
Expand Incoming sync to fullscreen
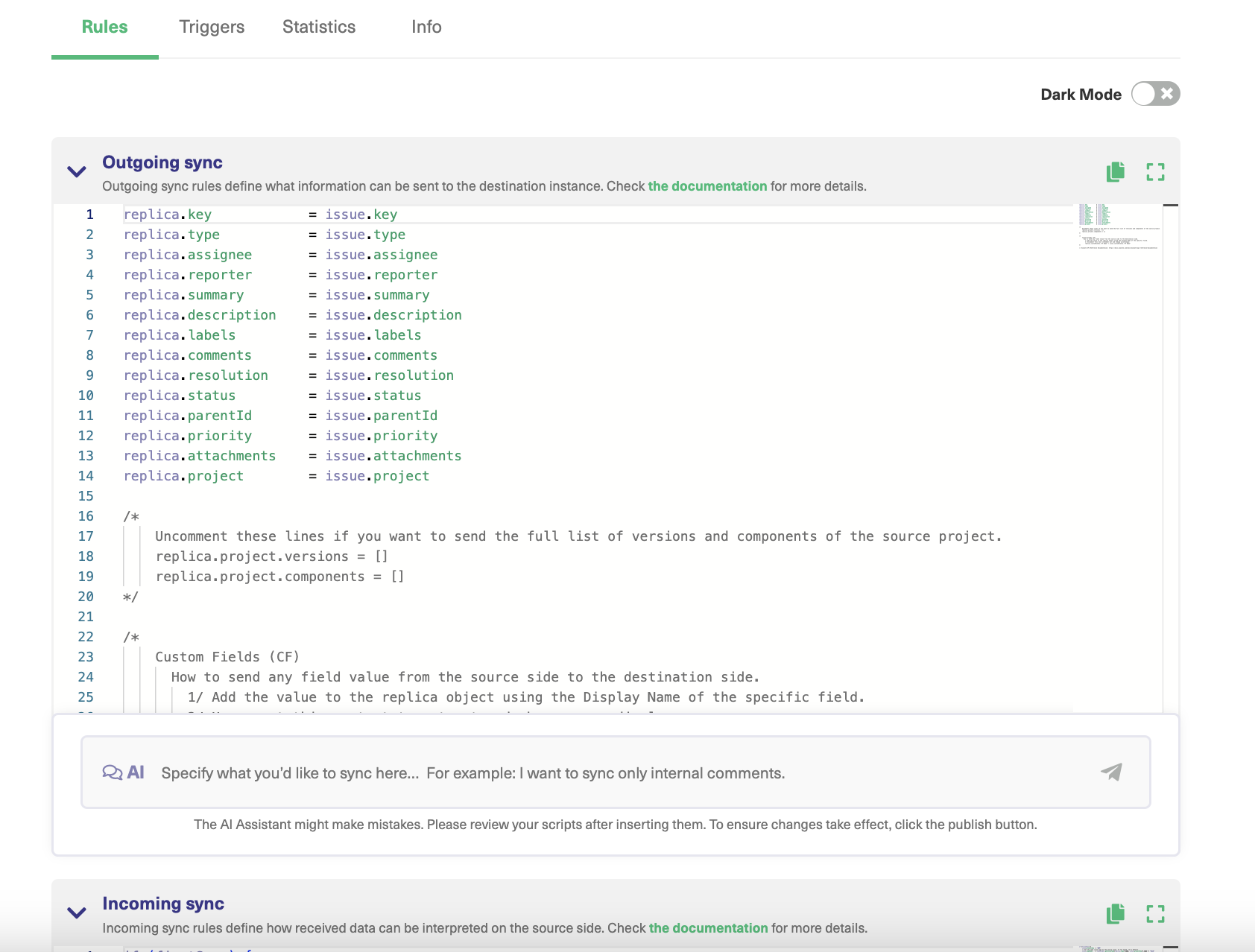[x=1156, y=913]
